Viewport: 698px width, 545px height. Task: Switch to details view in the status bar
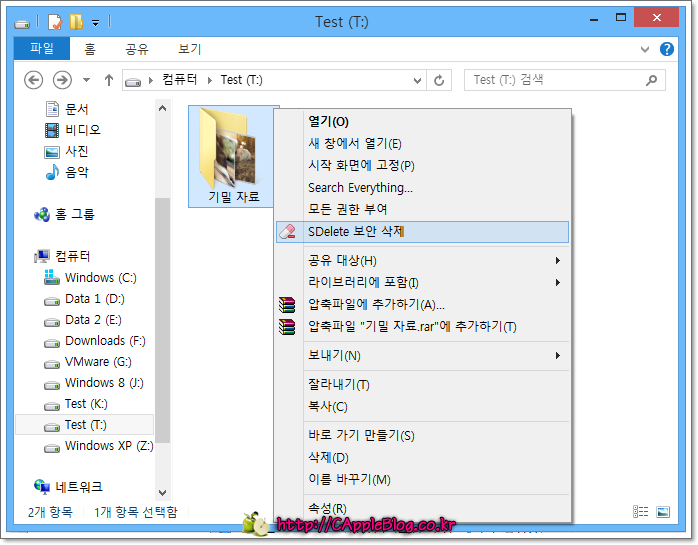coord(640,512)
